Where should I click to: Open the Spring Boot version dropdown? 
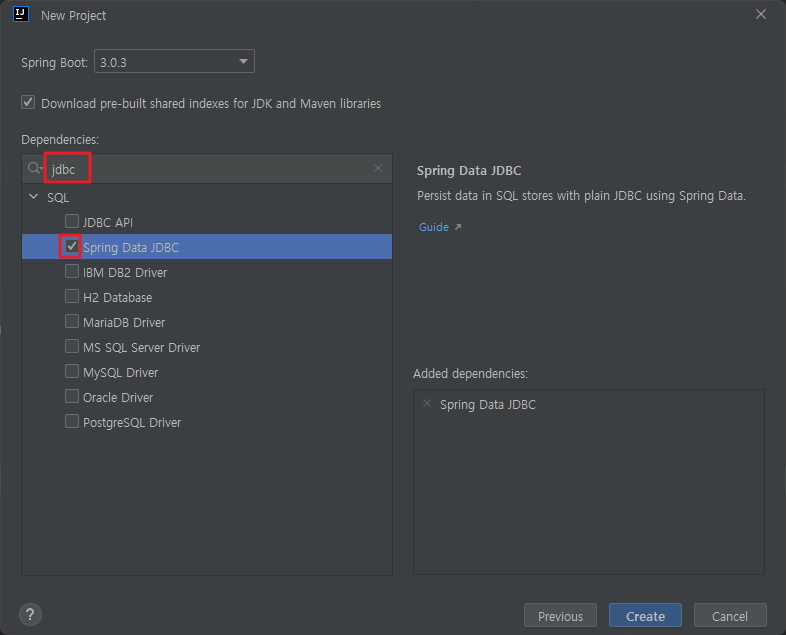(x=174, y=61)
